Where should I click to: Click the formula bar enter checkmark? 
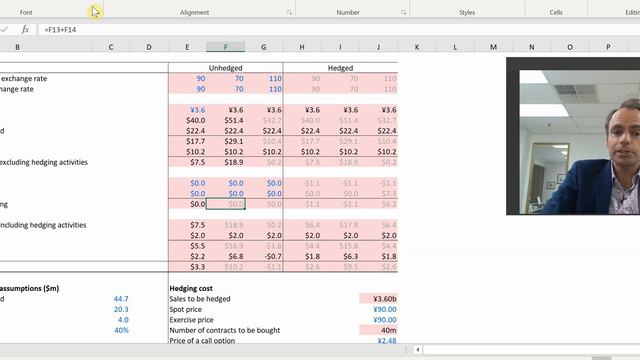[4, 29]
